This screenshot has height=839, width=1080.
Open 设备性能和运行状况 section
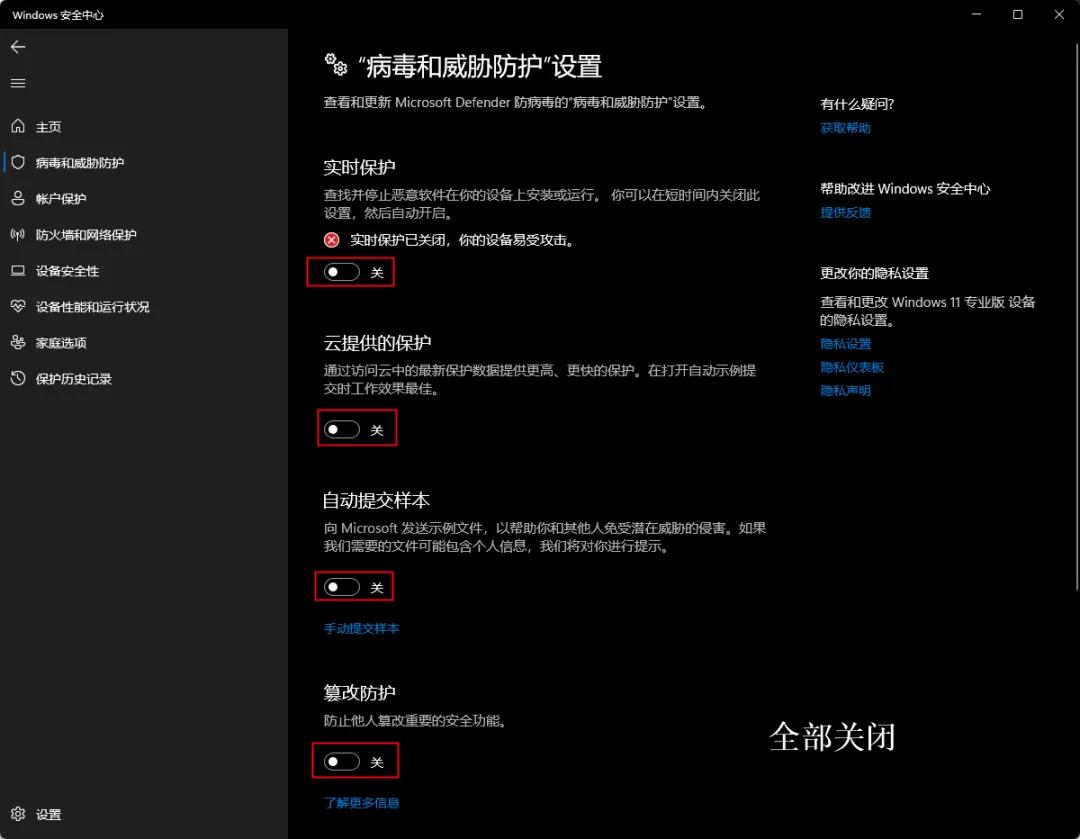pyautogui.click(x=143, y=307)
